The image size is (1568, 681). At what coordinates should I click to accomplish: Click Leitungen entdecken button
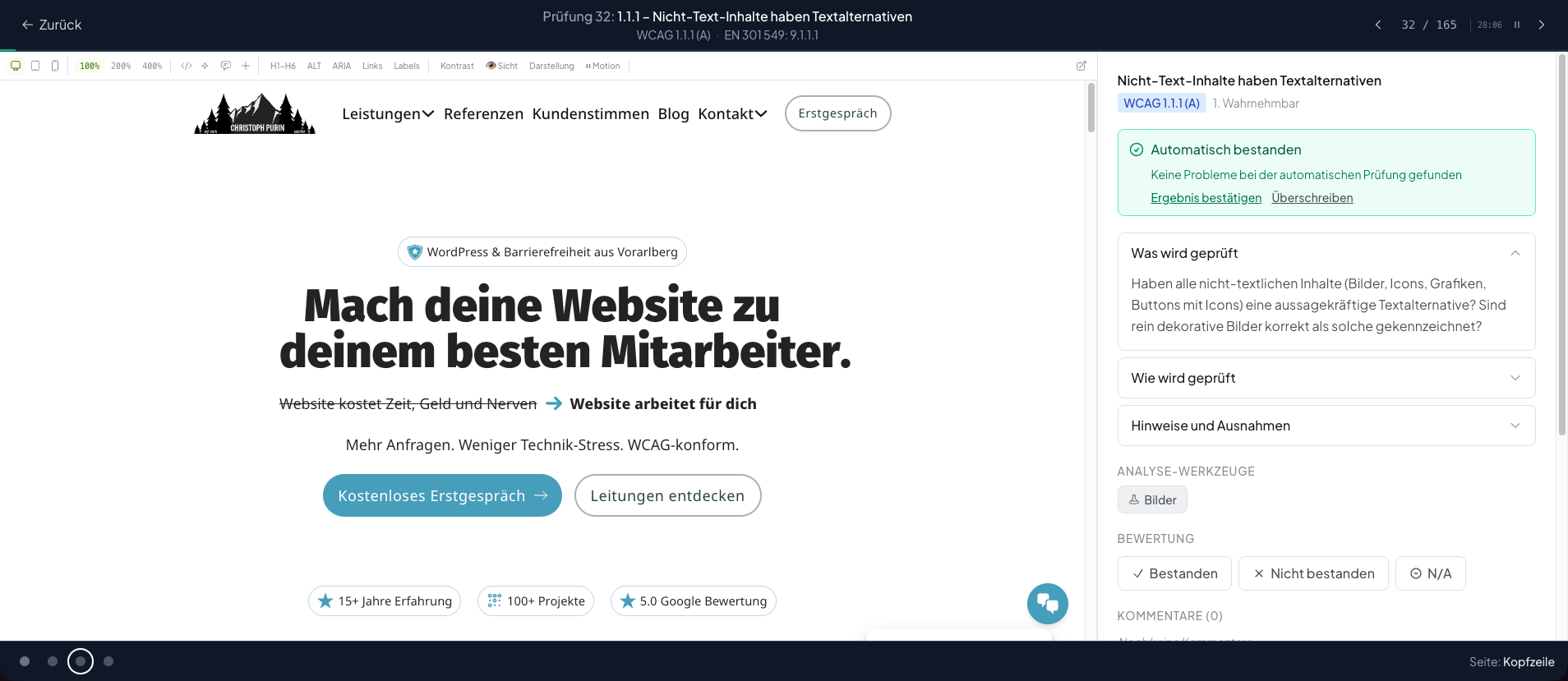click(667, 495)
